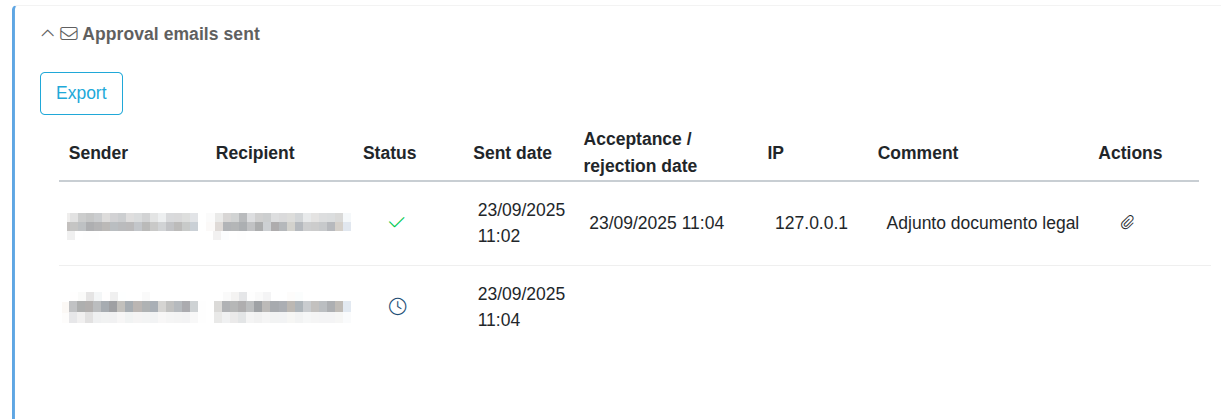
Task: Click the green checkmark status icon
Action: point(396,223)
